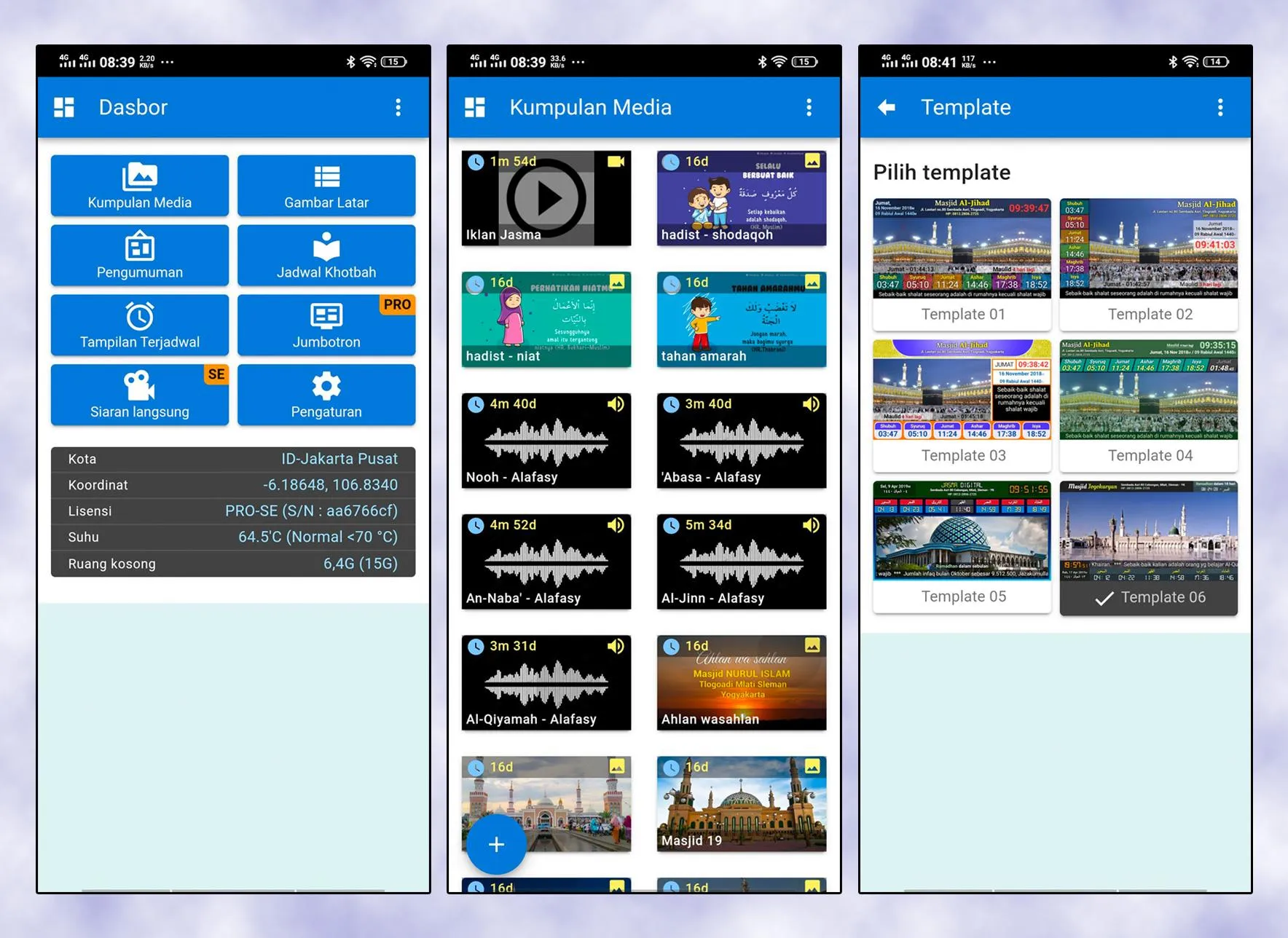
Task: Launch the Jumbotron PRO tile
Action: pos(326,326)
